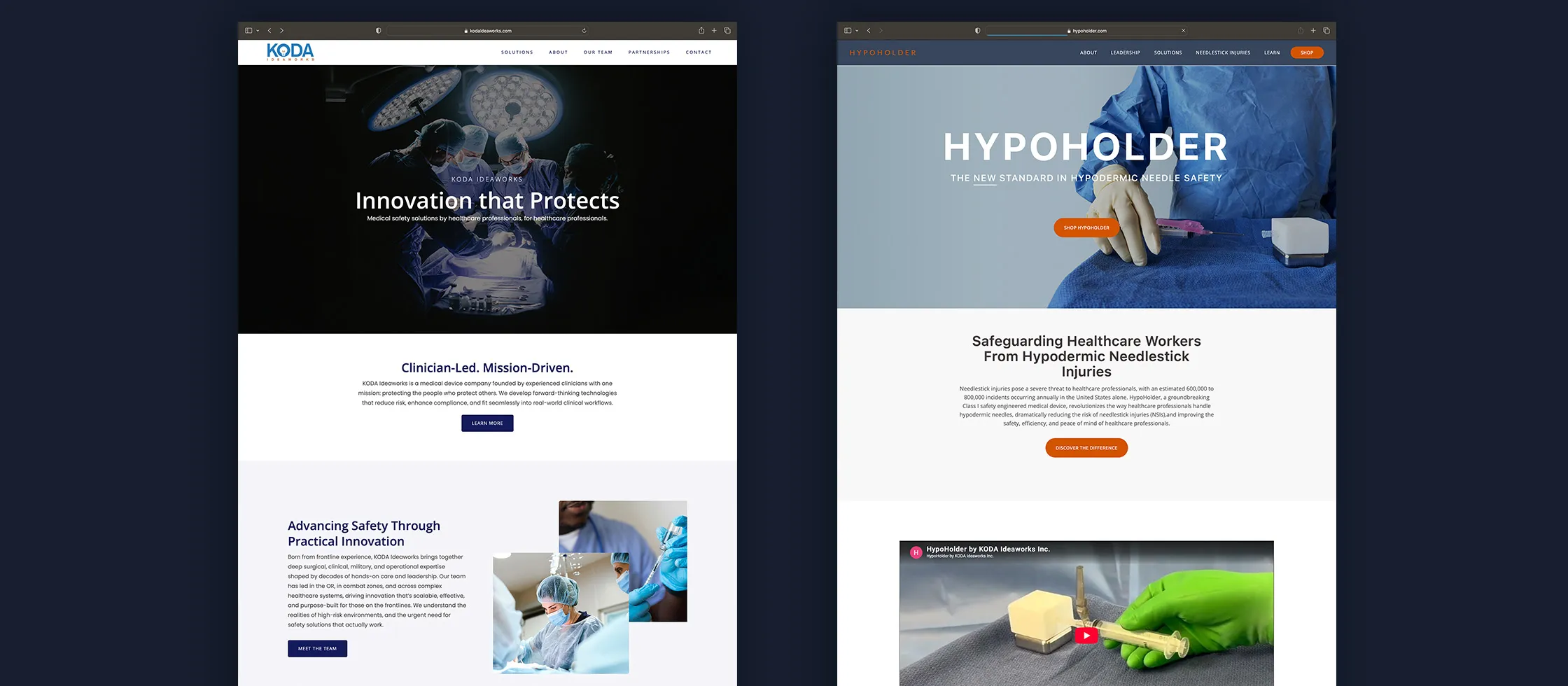
Task: Open Leadership on HypoHolder site
Action: (1126, 53)
